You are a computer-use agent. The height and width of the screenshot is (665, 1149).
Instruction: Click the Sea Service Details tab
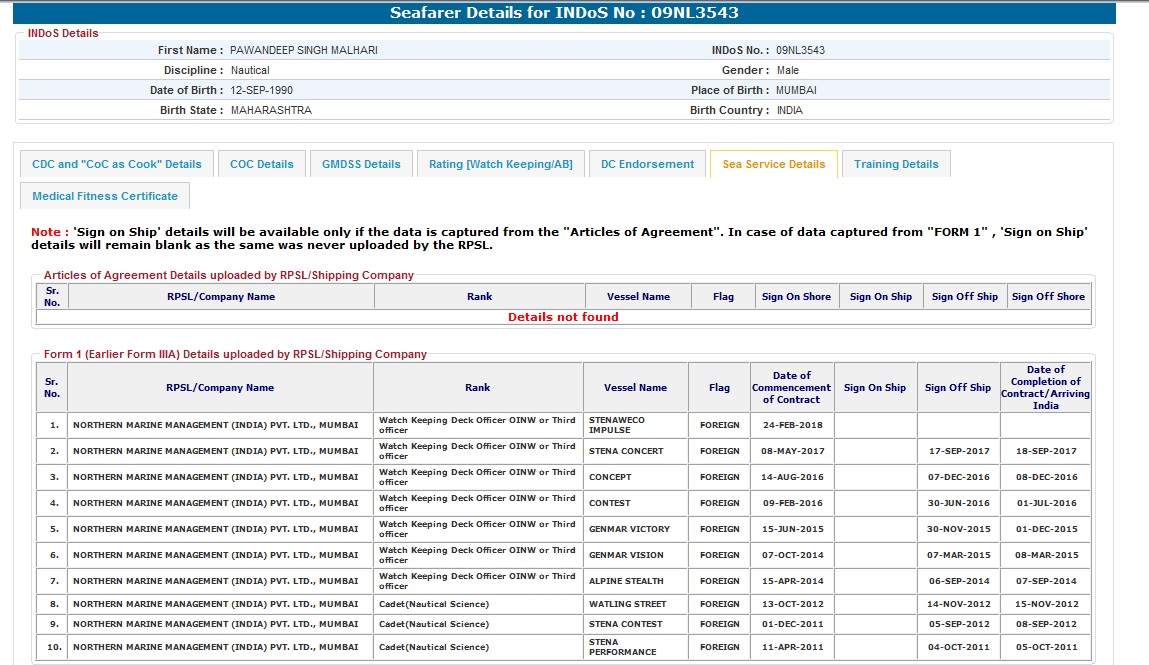pos(773,164)
